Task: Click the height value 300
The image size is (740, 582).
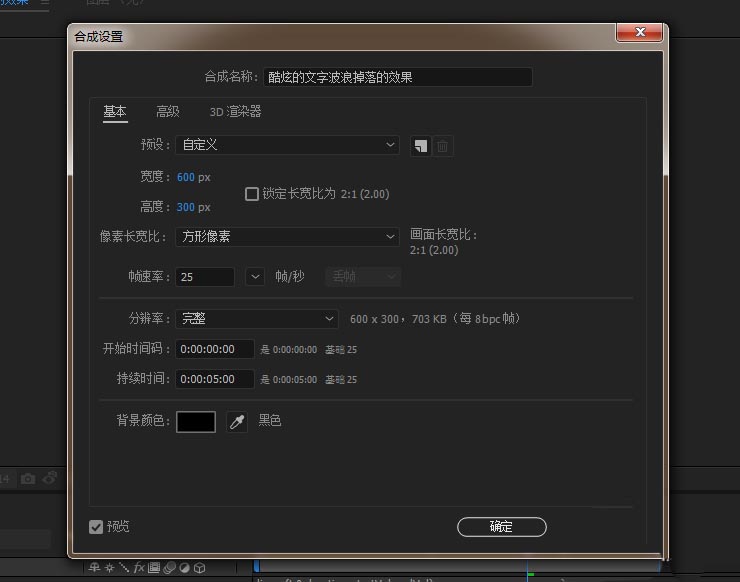Action: [x=185, y=207]
